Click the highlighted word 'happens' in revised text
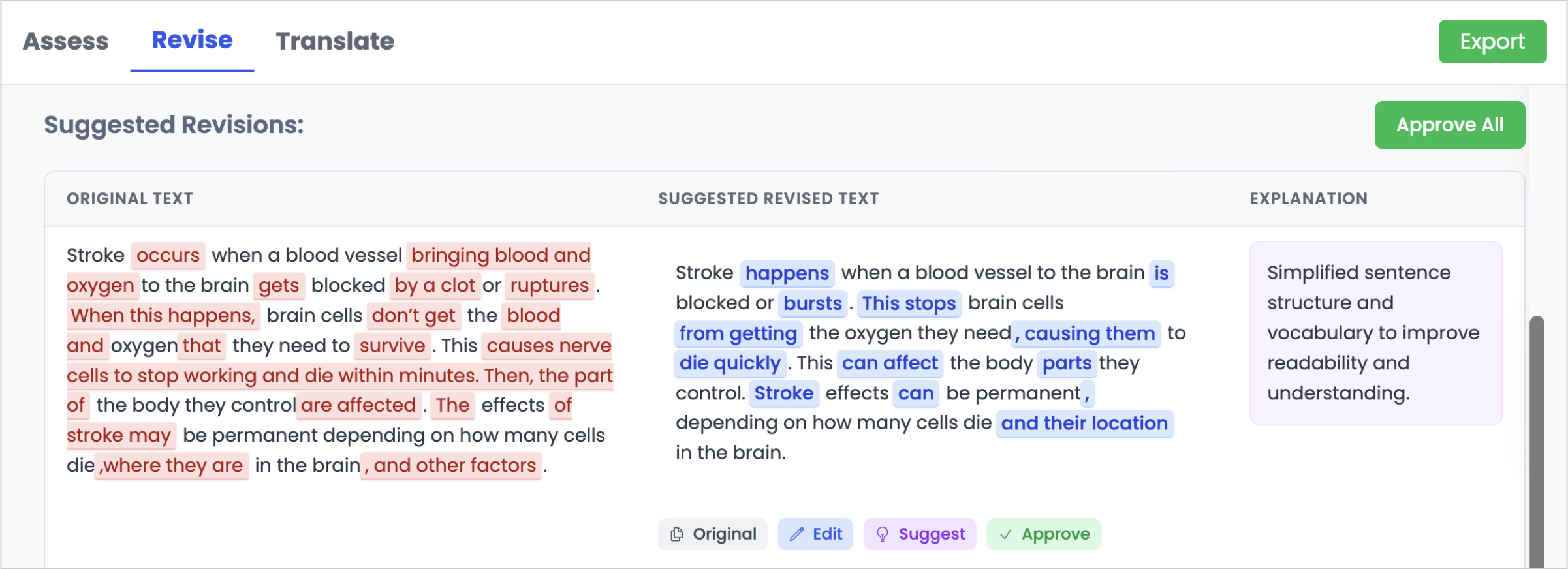 pyautogui.click(x=789, y=273)
